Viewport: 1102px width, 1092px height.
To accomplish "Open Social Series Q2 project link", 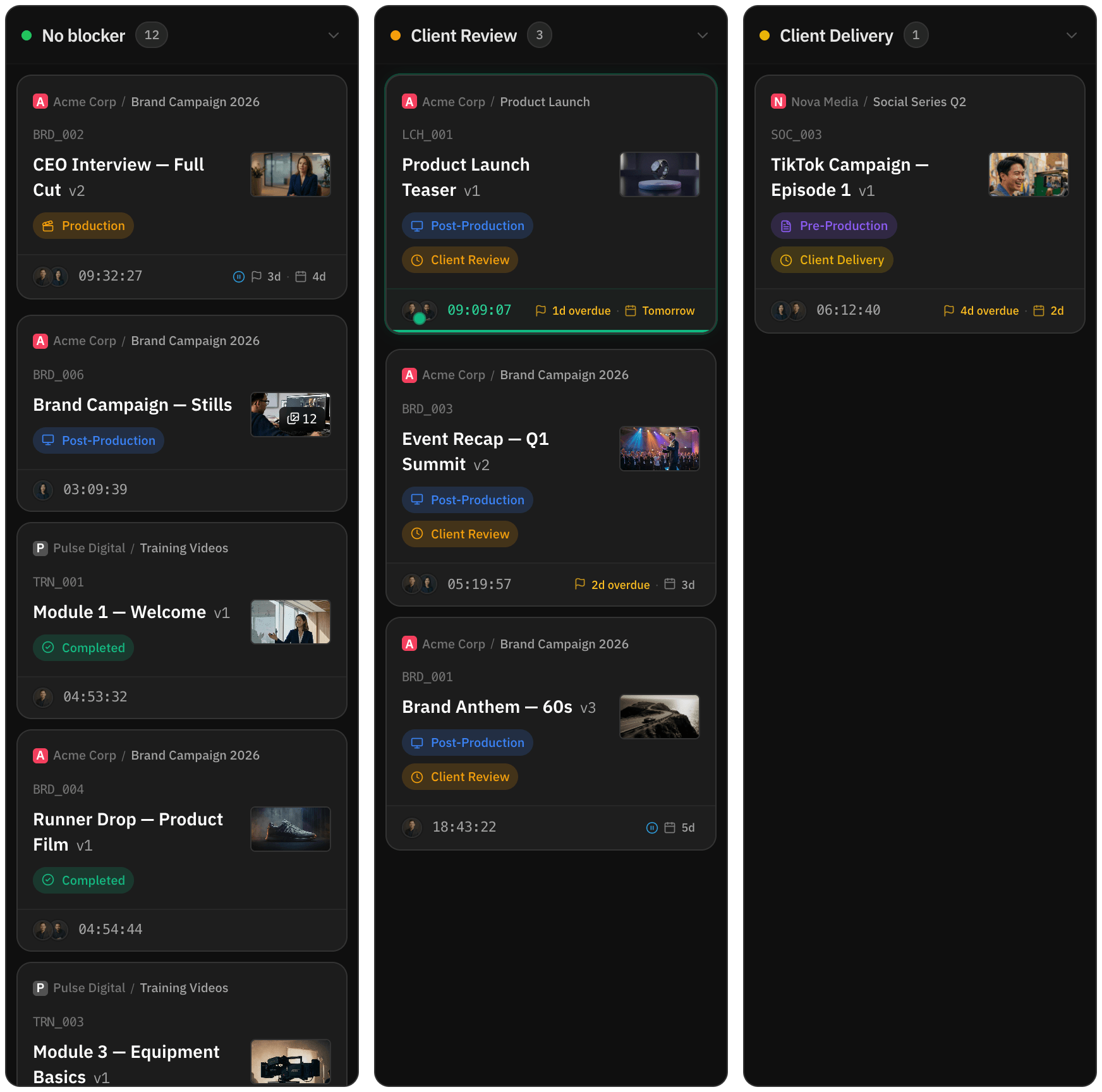I will point(919,102).
